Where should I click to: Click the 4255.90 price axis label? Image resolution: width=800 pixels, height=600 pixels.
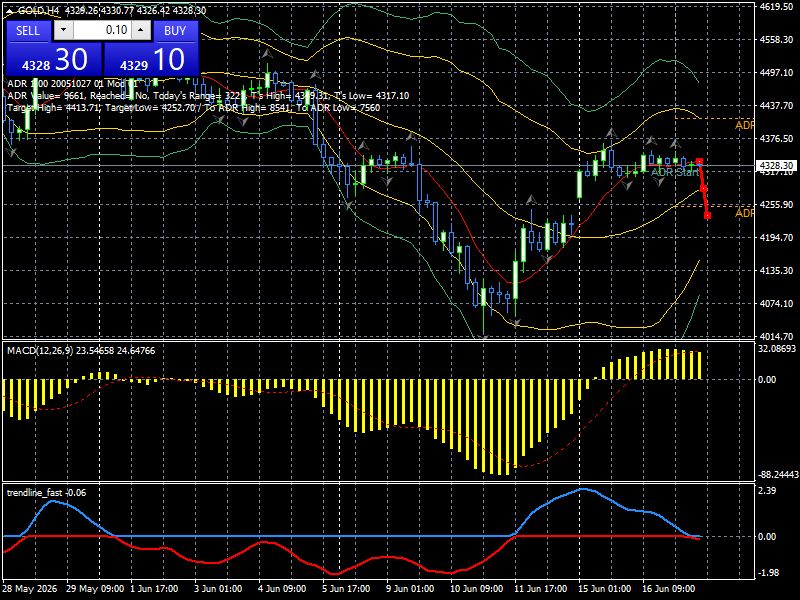[776, 204]
